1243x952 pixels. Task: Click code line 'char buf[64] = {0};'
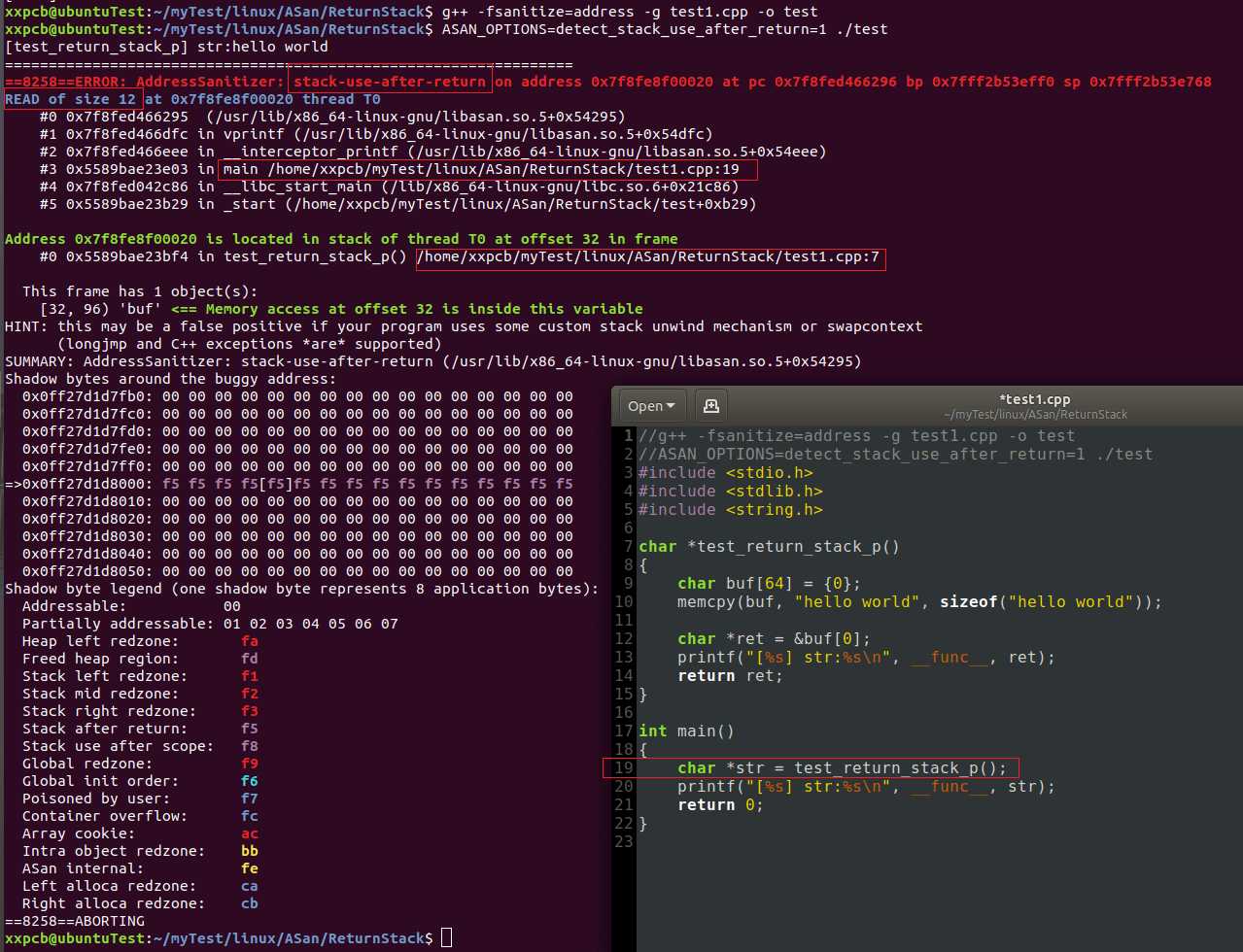tap(769, 584)
